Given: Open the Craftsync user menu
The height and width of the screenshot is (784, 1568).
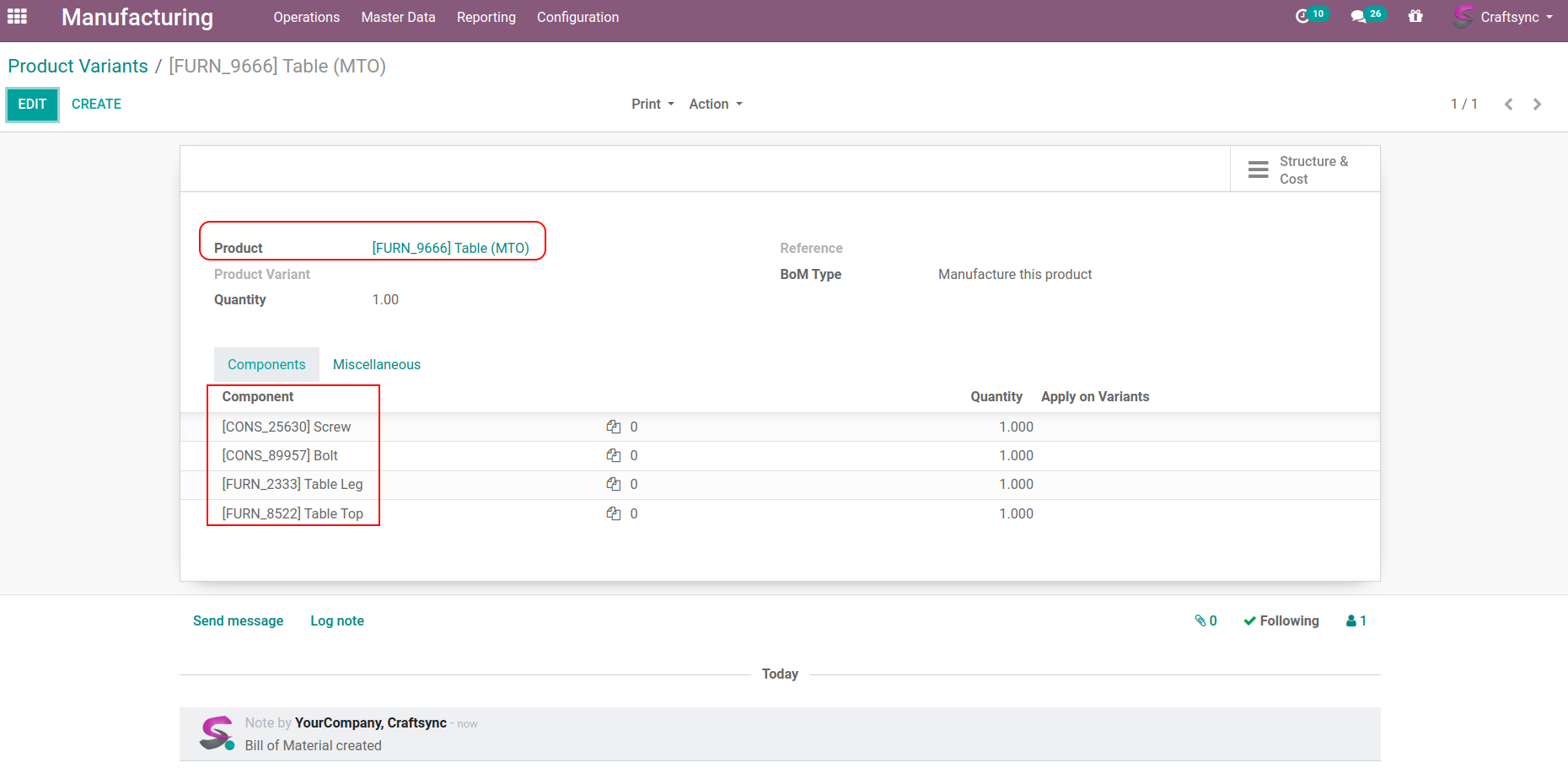Looking at the screenshot, I should 1503,17.
